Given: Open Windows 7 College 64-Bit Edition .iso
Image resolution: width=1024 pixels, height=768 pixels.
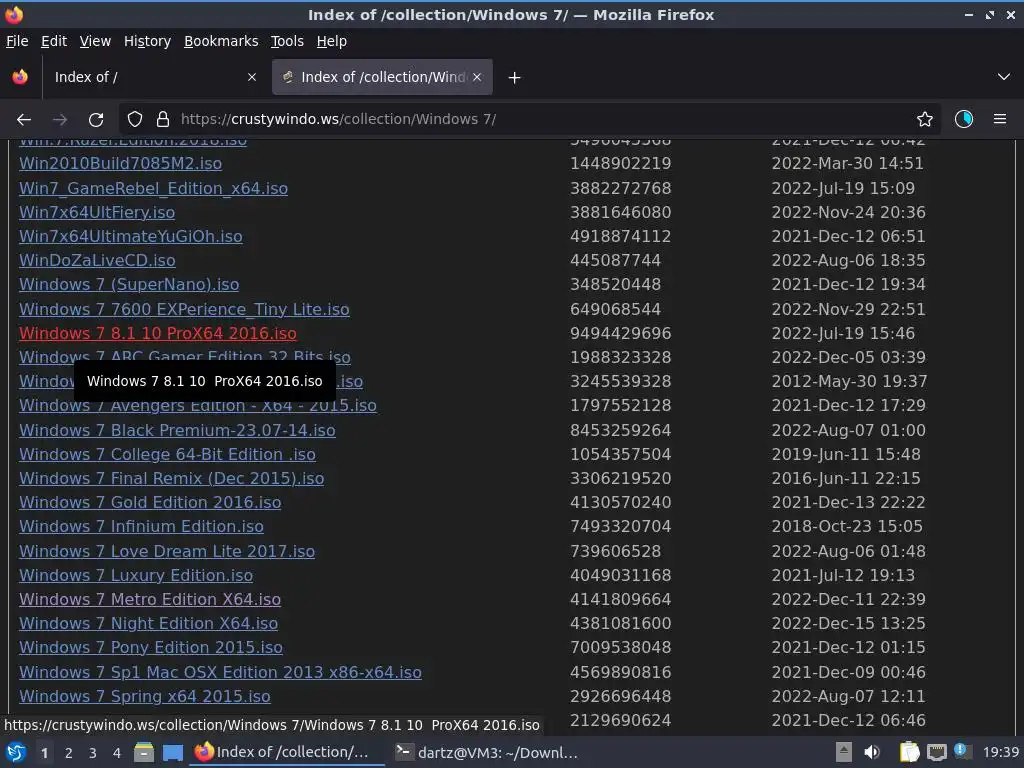Looking at the screenshot, I should (167, 455).
